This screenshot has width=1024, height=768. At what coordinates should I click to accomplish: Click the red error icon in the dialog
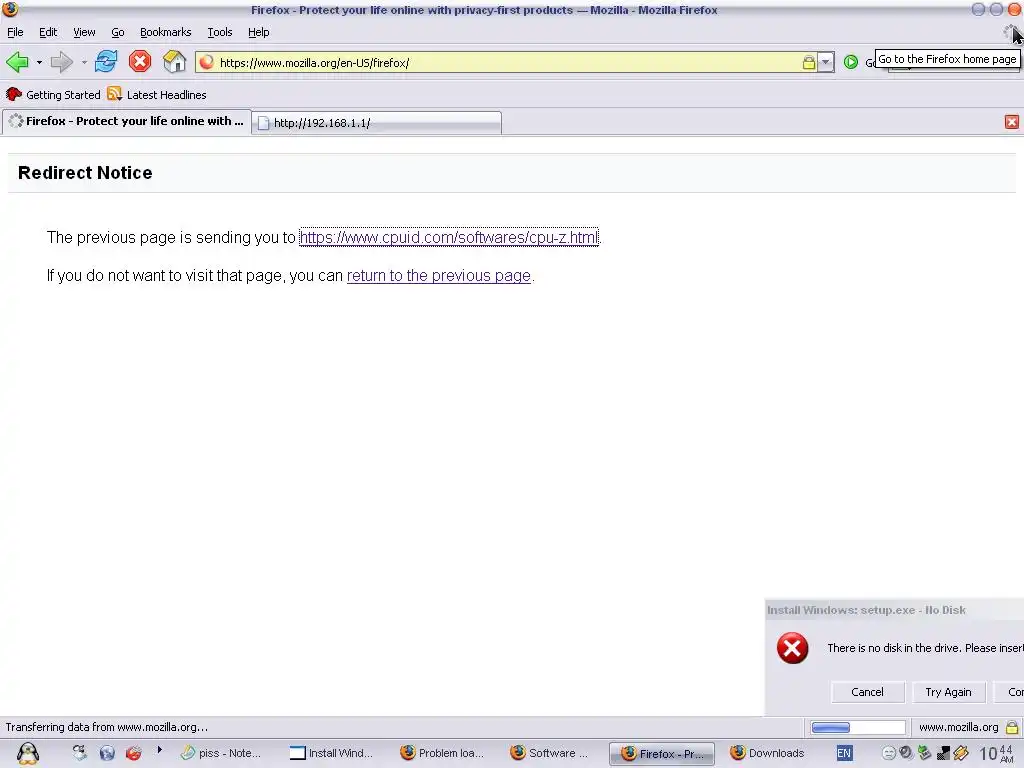792,648
